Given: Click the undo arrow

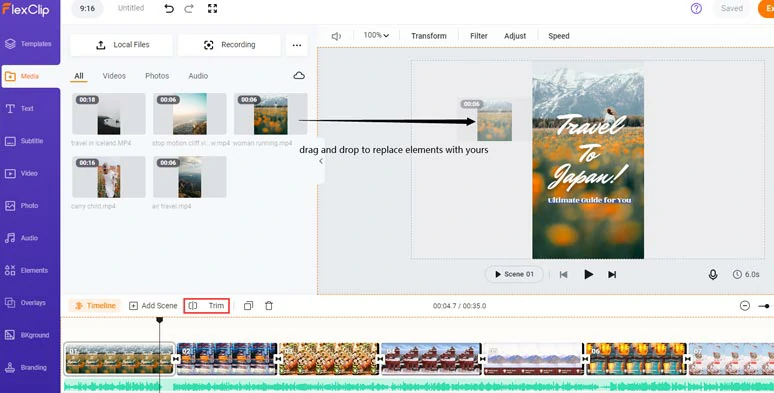Looking at the screenshot, I should tap(169, 8).
